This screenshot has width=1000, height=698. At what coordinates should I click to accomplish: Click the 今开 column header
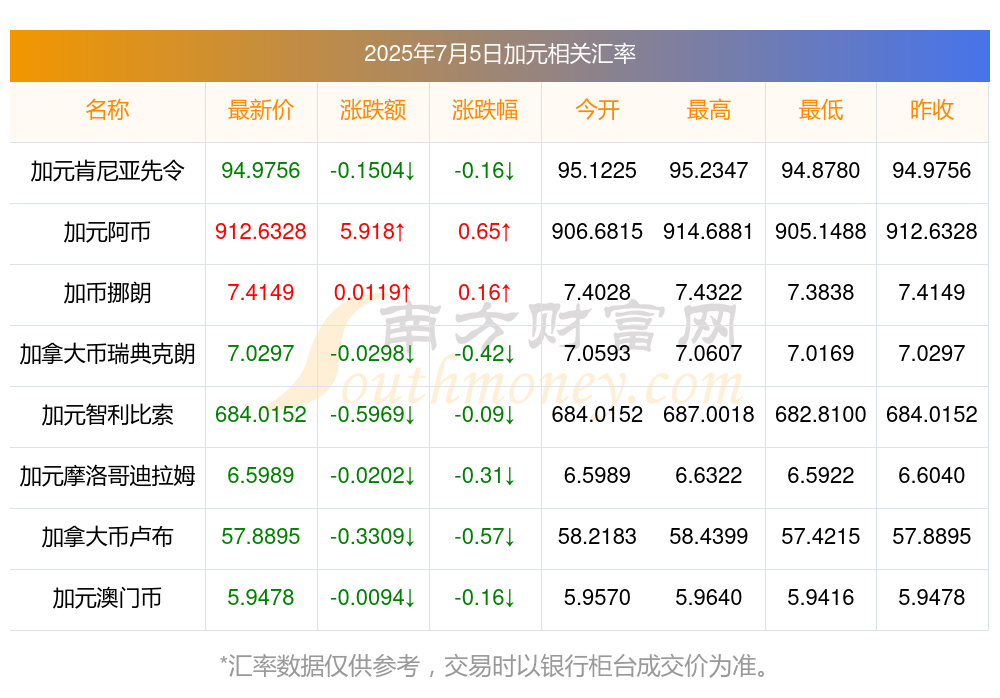pos(597,110)
